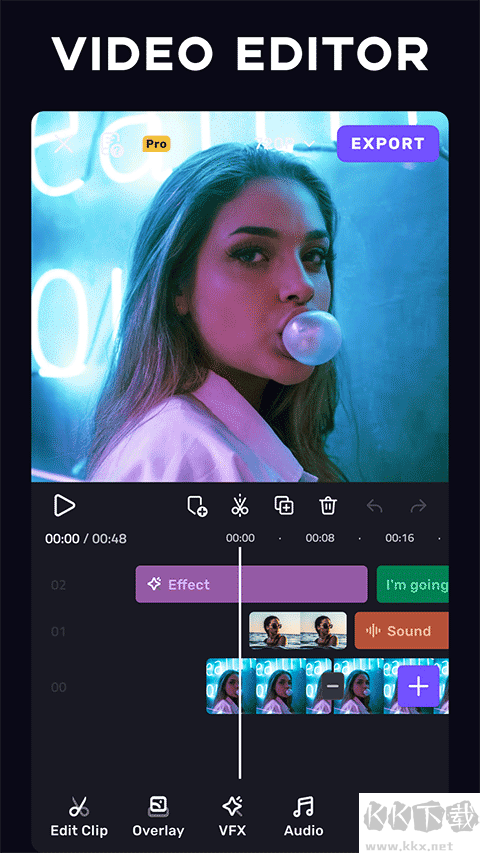Click the 00:00 playhead time label
The width and height of the screenshot is (480, 853).
click(x=240, y=538)
